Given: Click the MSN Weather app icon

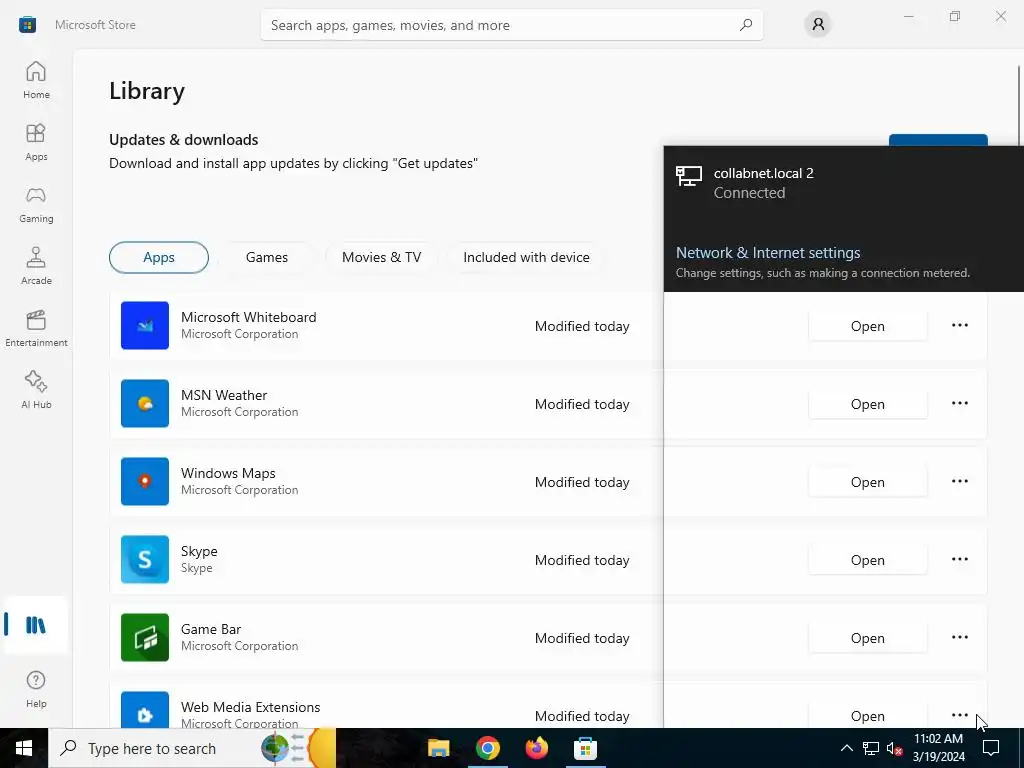Looking at the screenshot, I should (145, 404).
